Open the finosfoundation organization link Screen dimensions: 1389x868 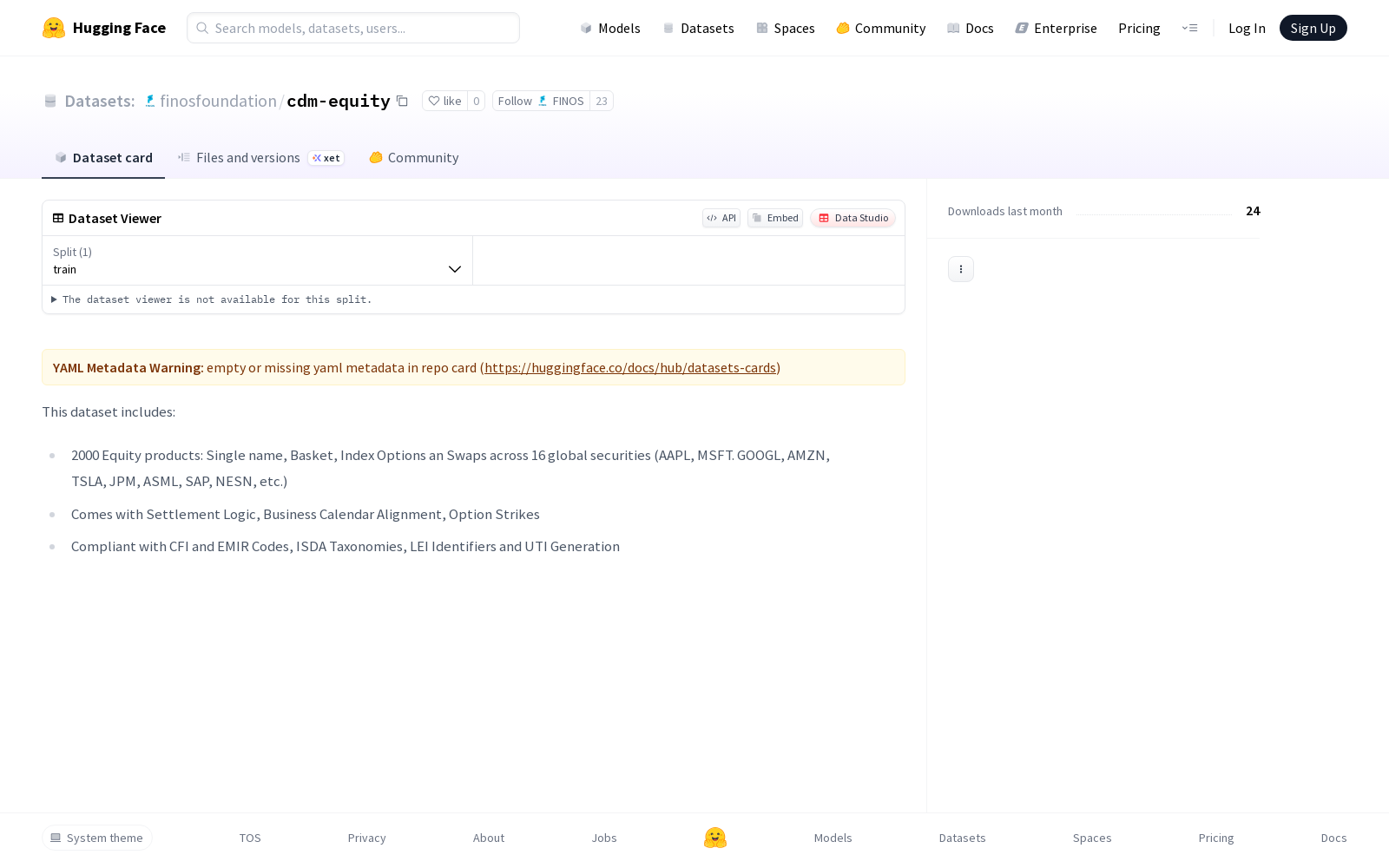pos(218,101)
